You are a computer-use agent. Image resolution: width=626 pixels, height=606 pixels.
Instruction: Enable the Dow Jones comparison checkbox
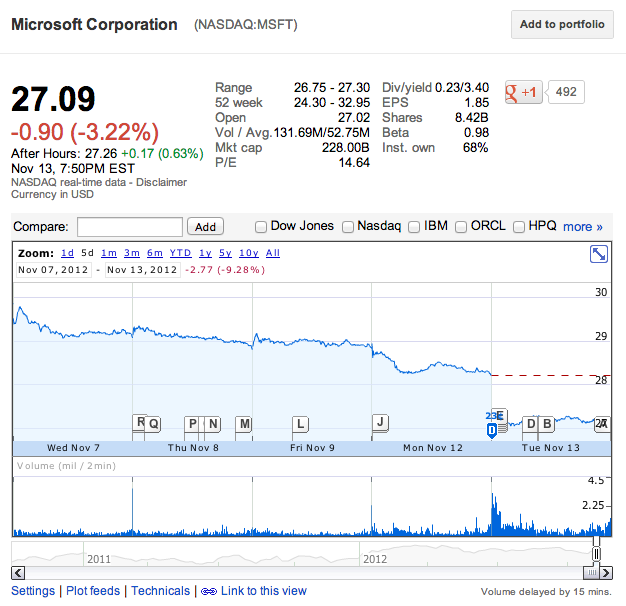[261, 227]
